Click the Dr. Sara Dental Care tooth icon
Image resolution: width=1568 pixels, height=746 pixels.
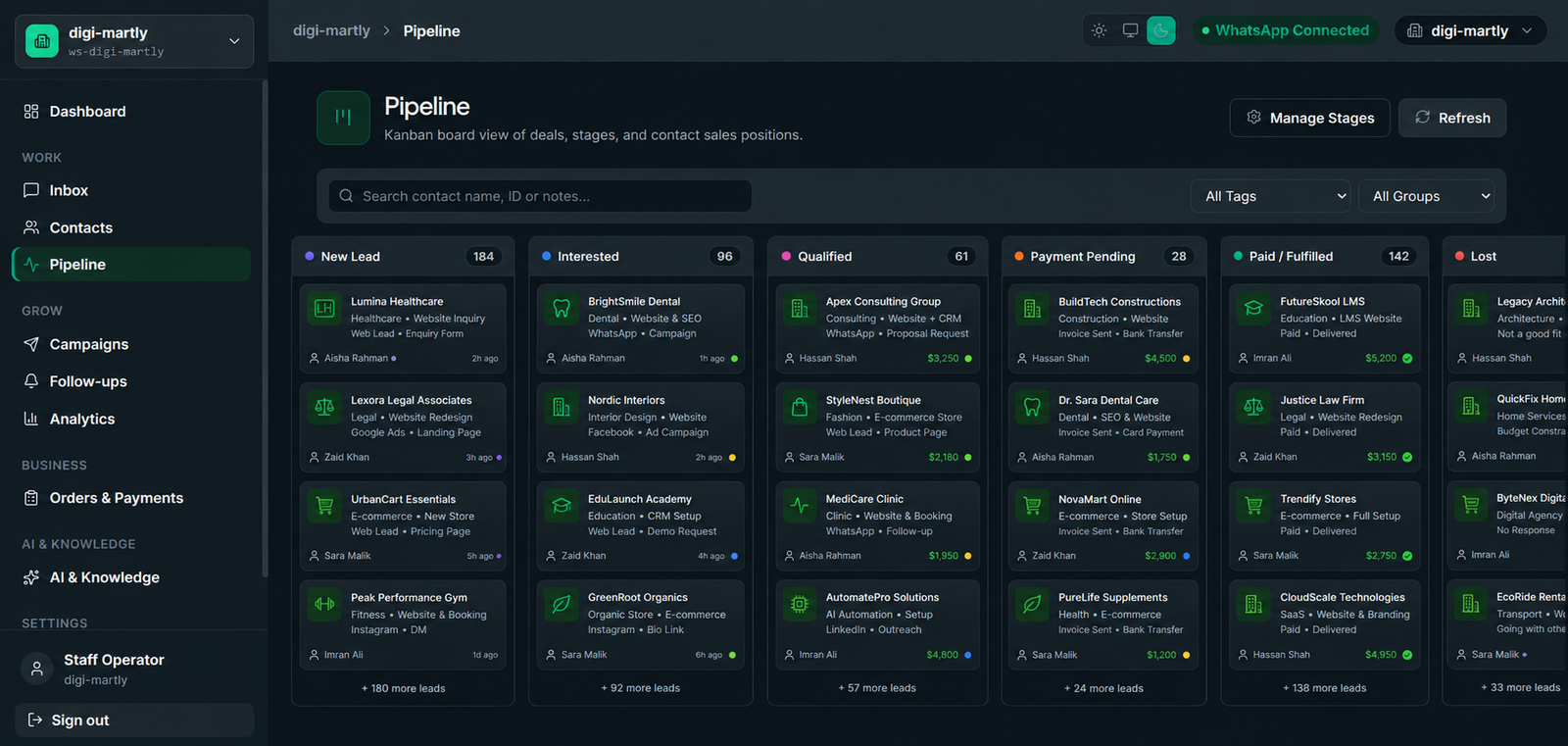[1032, 407]
